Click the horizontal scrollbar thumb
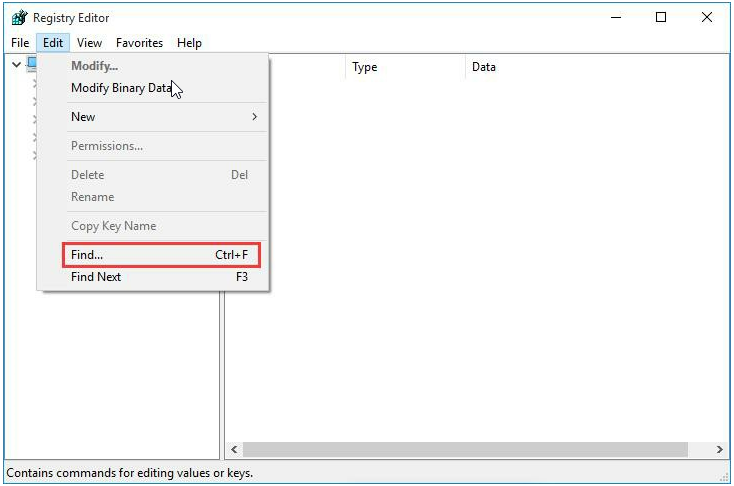Image resolution: width=734 pixels, height=486 pixels. [465, 449]
